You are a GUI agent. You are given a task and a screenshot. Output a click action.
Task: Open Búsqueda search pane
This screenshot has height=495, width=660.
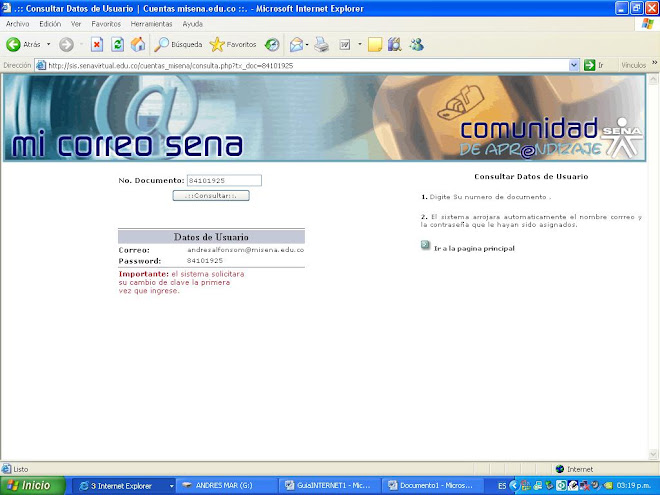pyautogui.click(x=178, y=44)
